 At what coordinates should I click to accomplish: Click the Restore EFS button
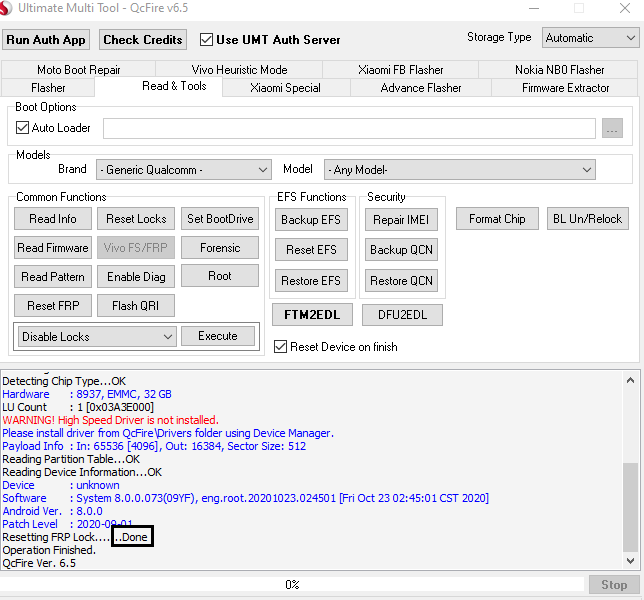[x=311, y=281]
